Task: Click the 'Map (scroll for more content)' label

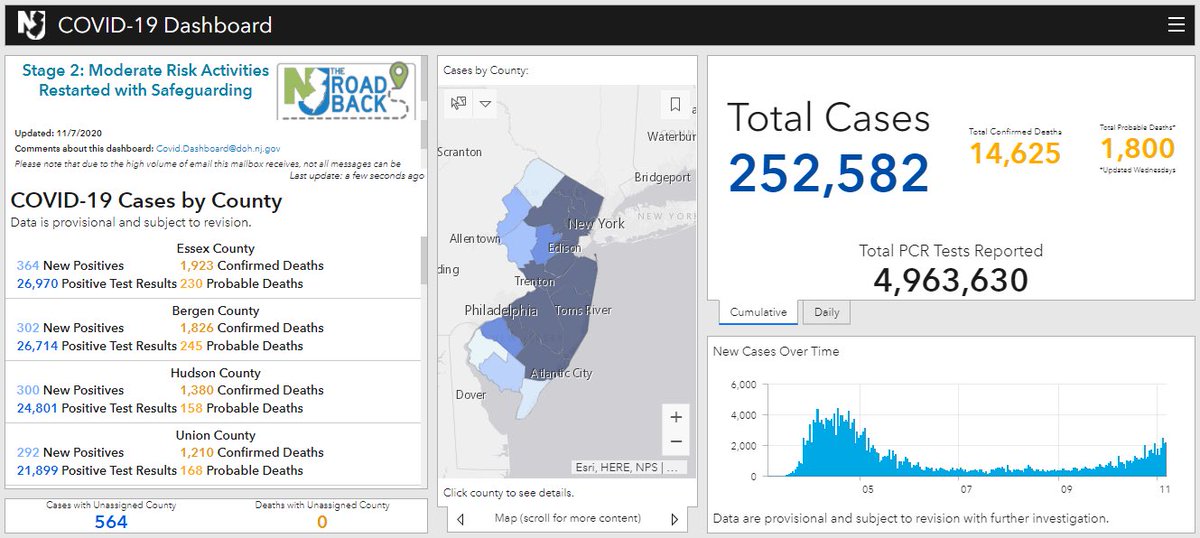Action: [567, 519]
